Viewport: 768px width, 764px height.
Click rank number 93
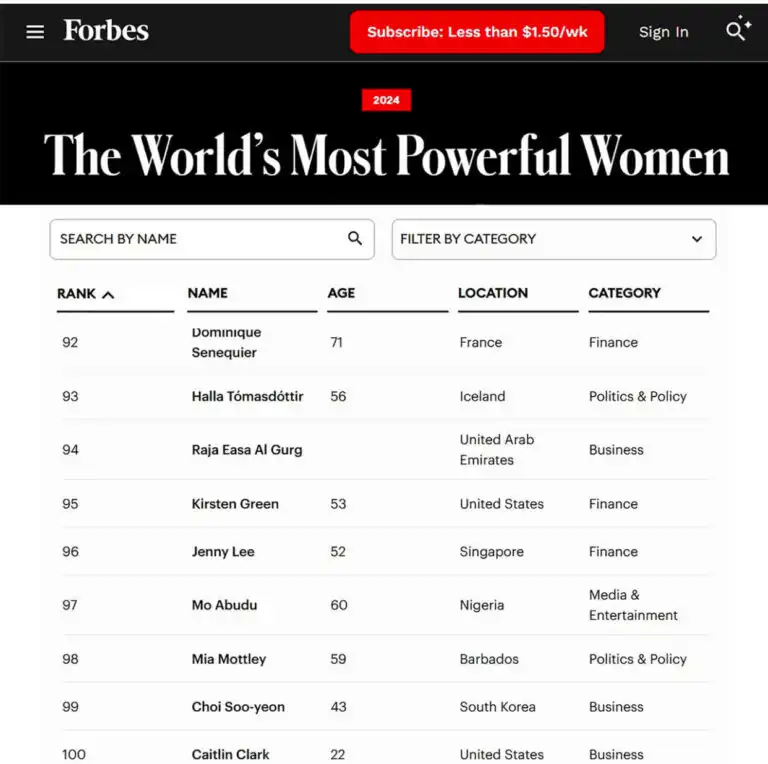coord(70,396)
